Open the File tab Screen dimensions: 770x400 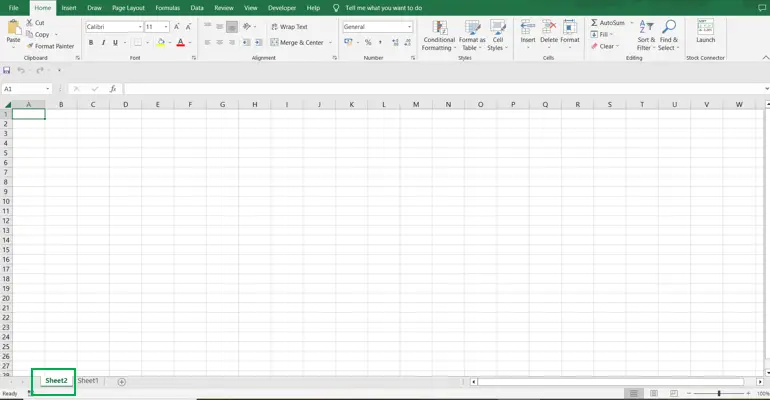click(x=14, y=8)
